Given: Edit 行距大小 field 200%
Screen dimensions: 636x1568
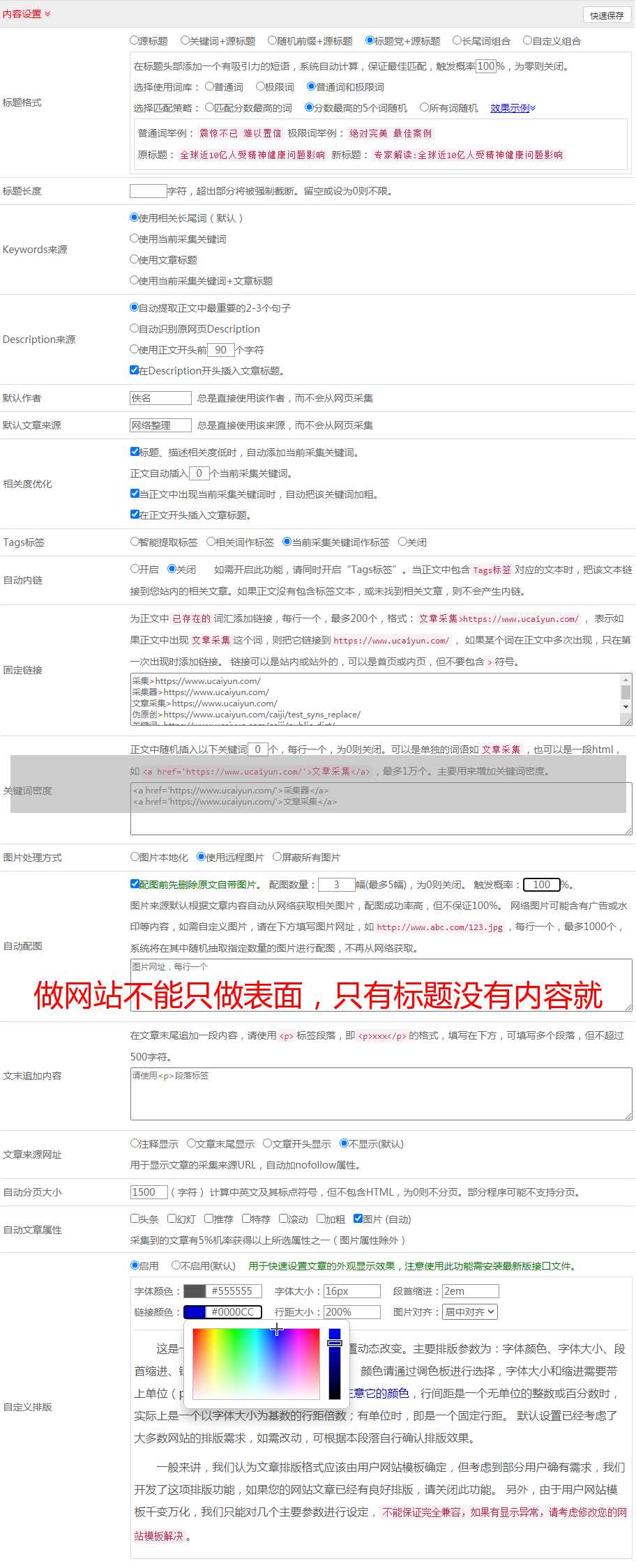Looking at the screenshot, I should (x=352, y=1312).
